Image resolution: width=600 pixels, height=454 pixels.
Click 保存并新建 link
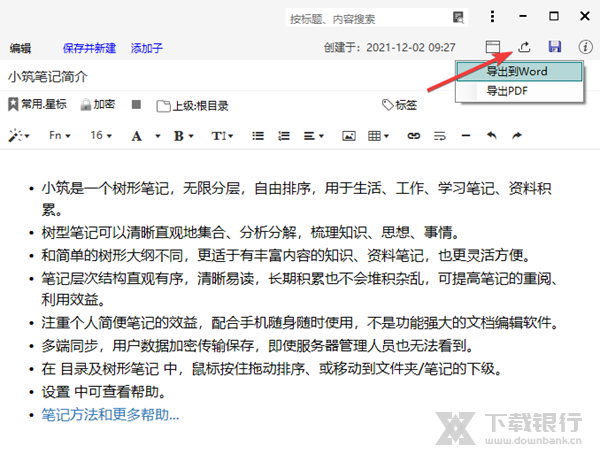(89, 48)
